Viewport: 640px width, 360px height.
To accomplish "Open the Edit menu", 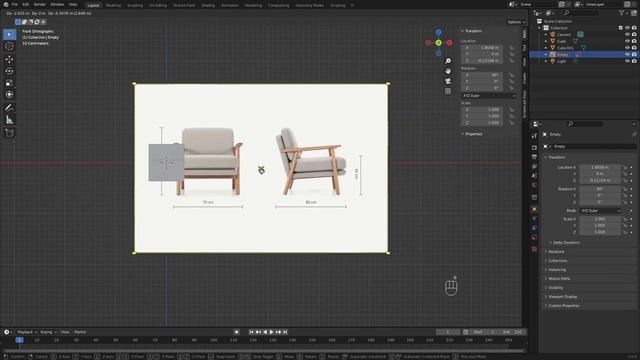I will [26, 4].
